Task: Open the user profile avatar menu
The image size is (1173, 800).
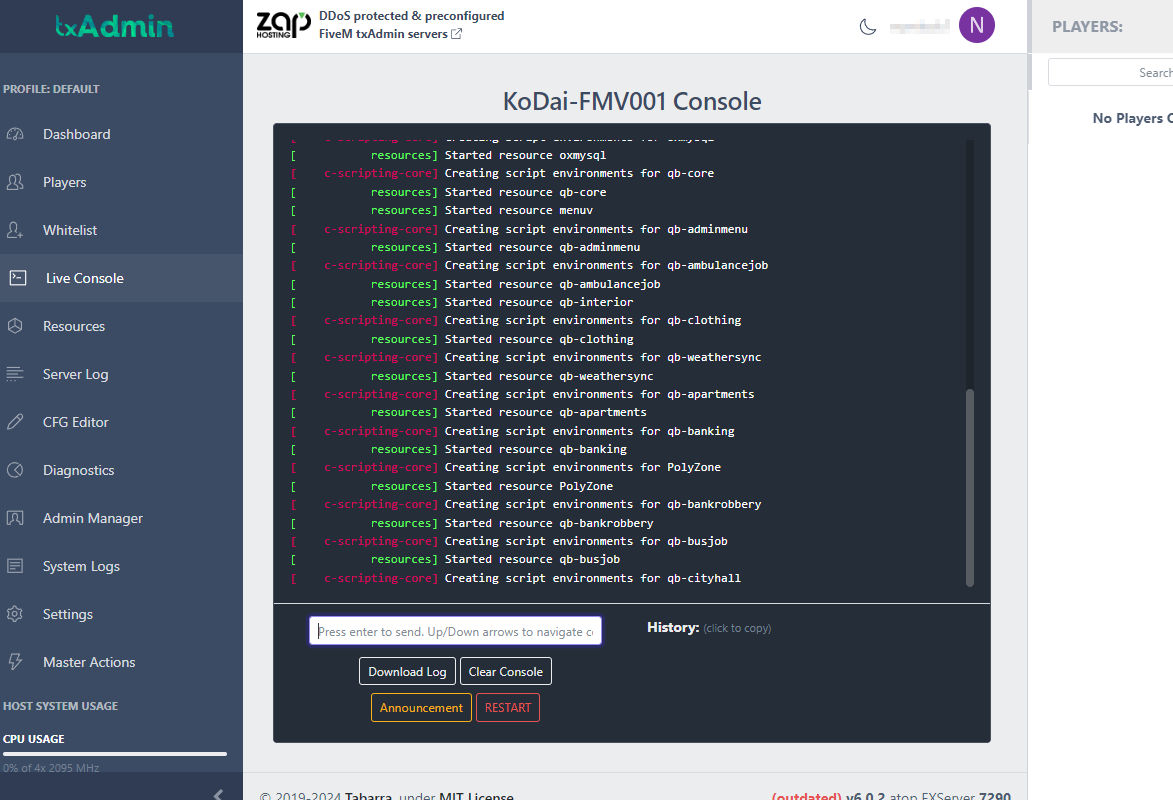Action: coord(976,26)
